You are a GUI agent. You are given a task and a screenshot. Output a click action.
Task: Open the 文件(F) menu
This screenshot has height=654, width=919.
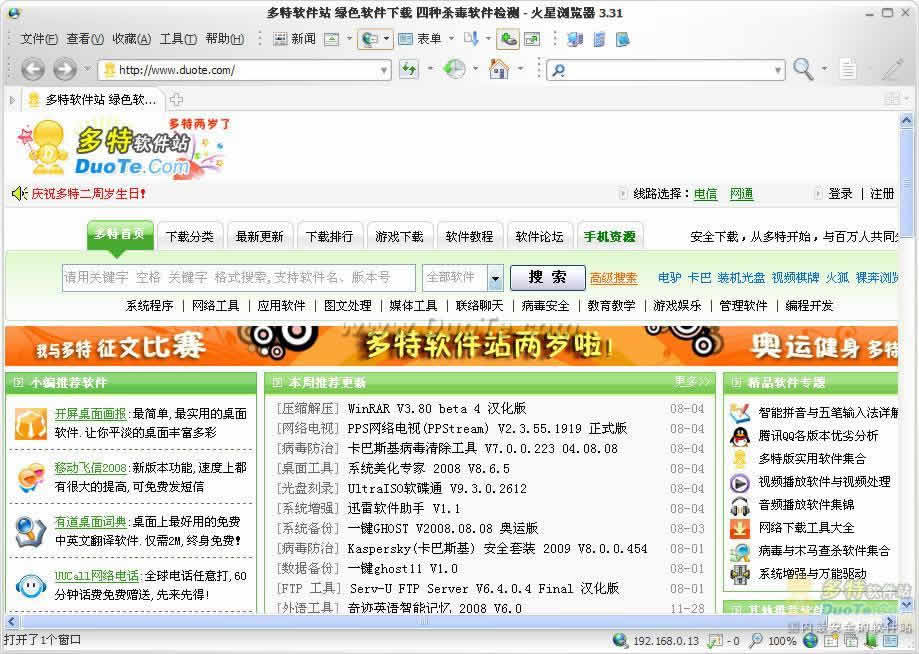click(39, 39)
